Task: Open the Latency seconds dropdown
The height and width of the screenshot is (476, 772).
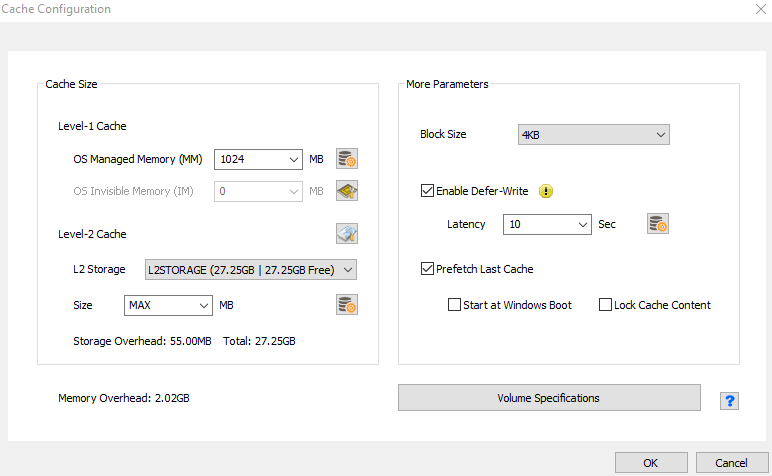Action: point(583,224)
